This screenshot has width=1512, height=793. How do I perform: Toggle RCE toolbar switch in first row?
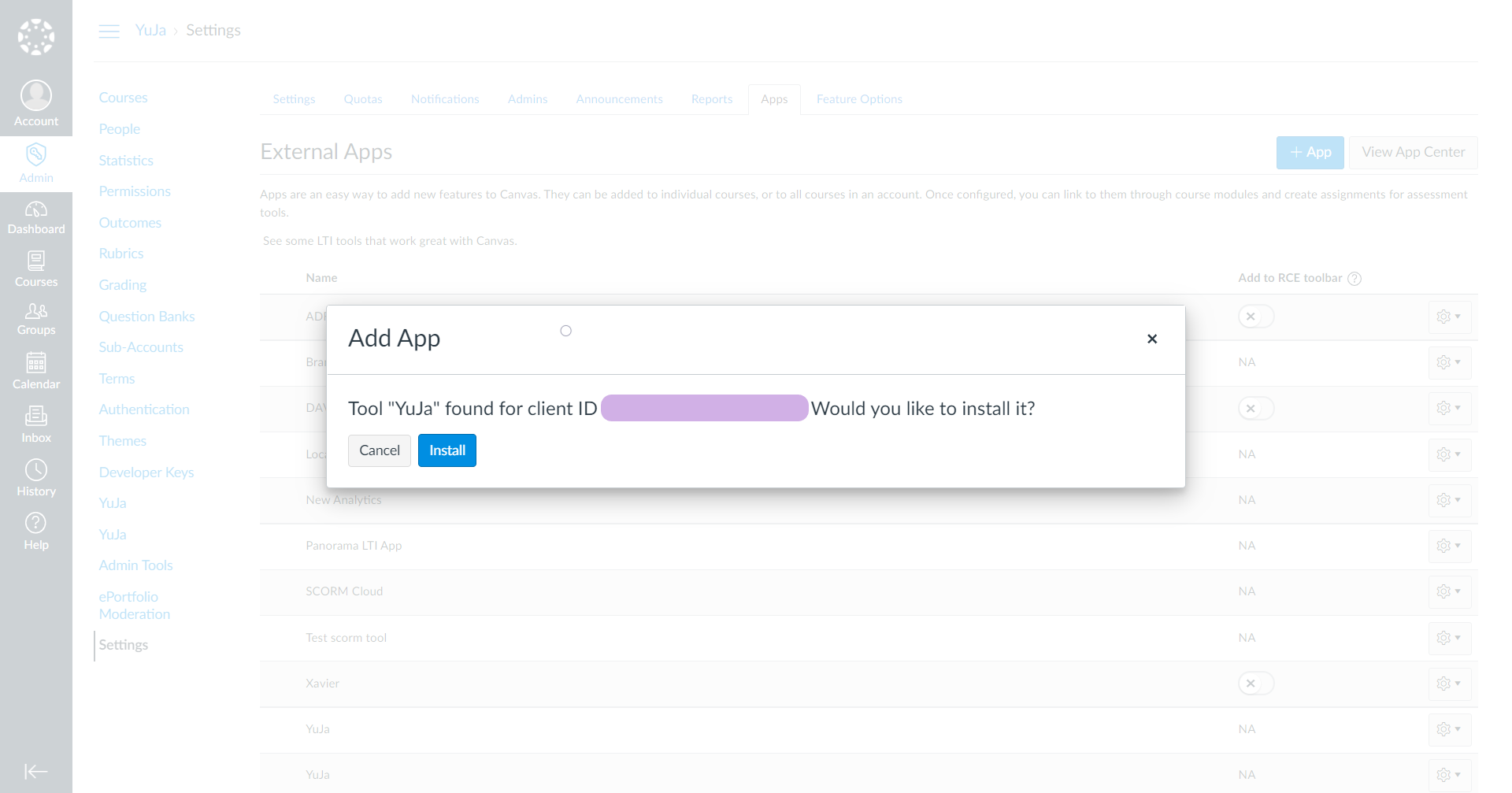(x=1255, y=317)
